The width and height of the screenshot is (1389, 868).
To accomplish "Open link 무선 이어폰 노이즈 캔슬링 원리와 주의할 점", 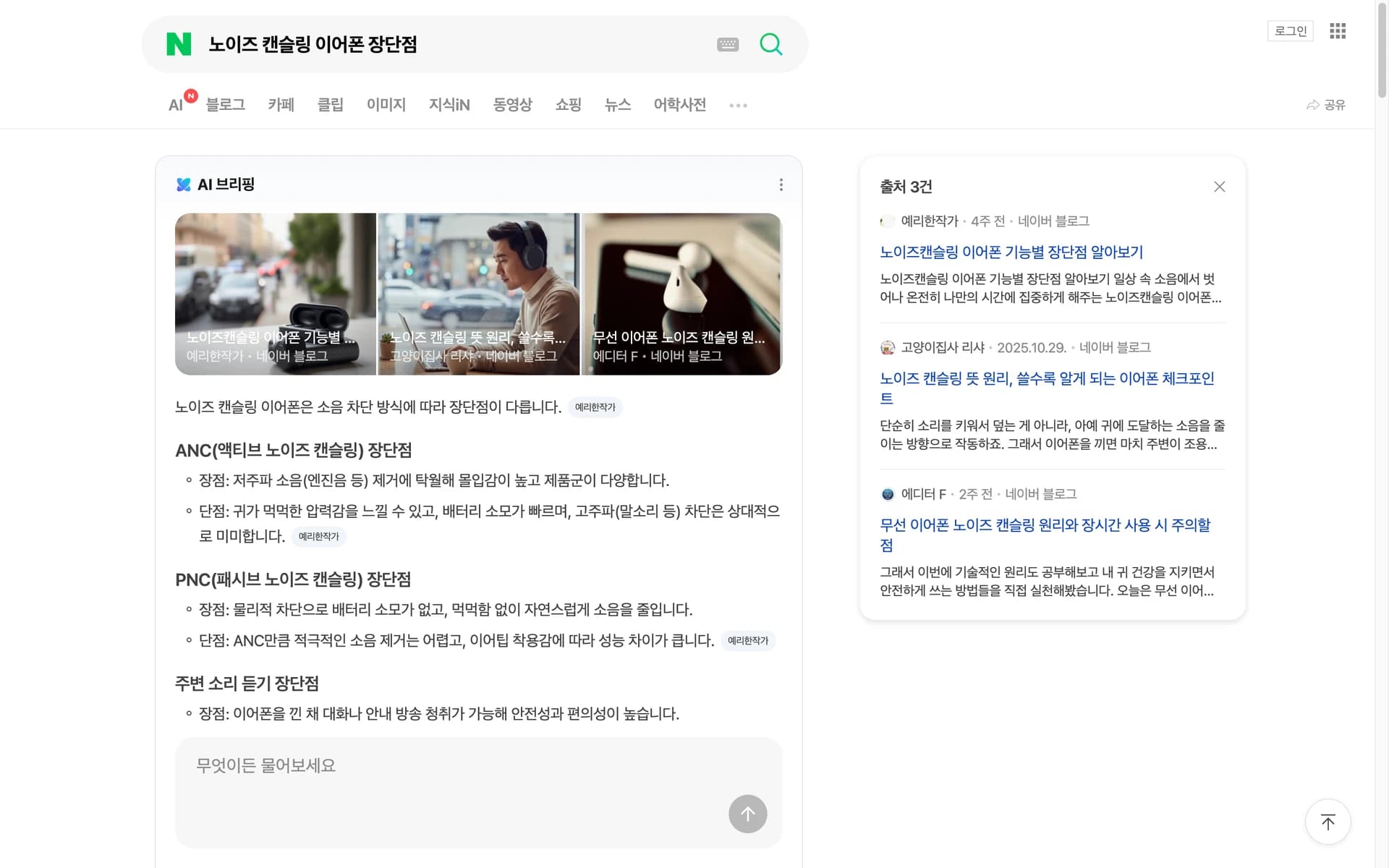I will coord(1045,535).
